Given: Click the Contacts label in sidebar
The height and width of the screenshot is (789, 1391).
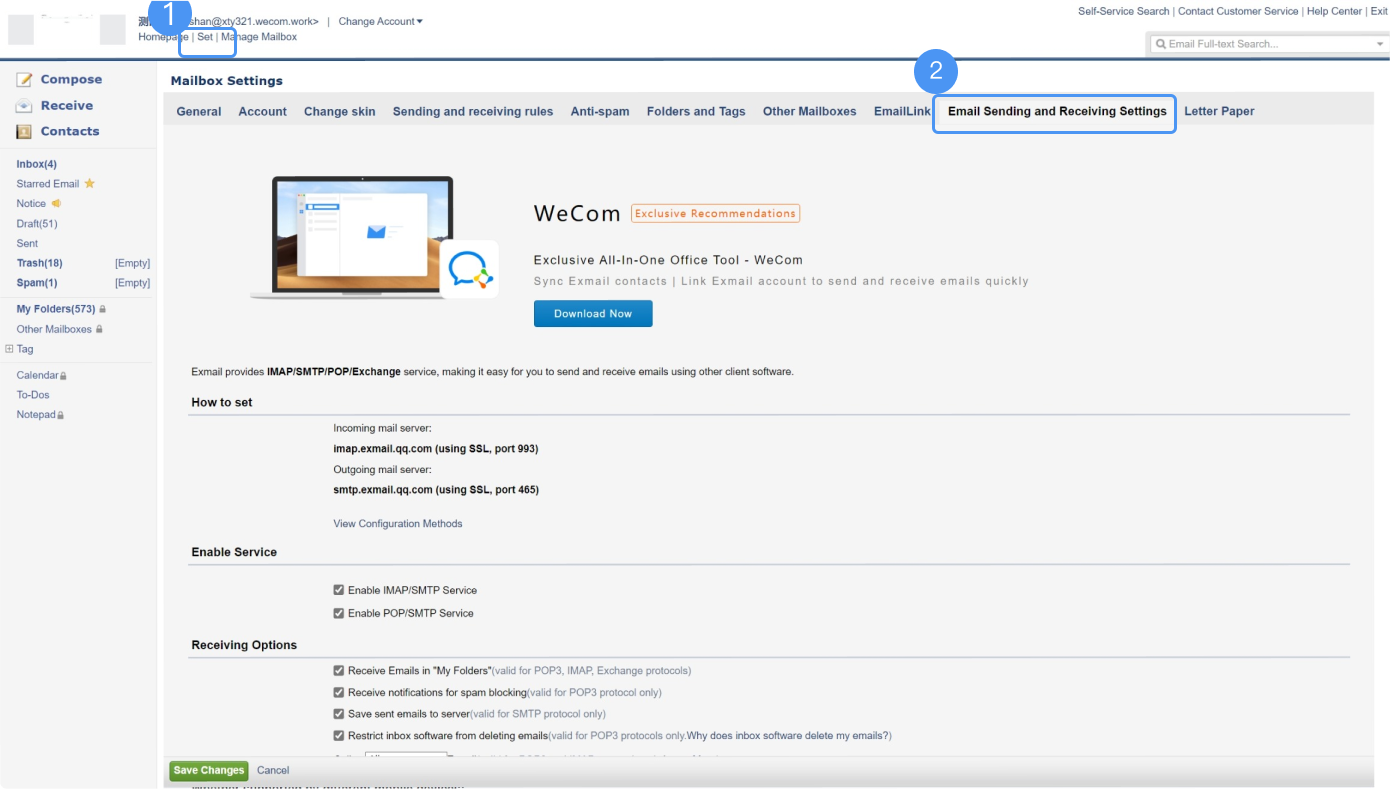Looking at the screenshot, I should 70,132.
